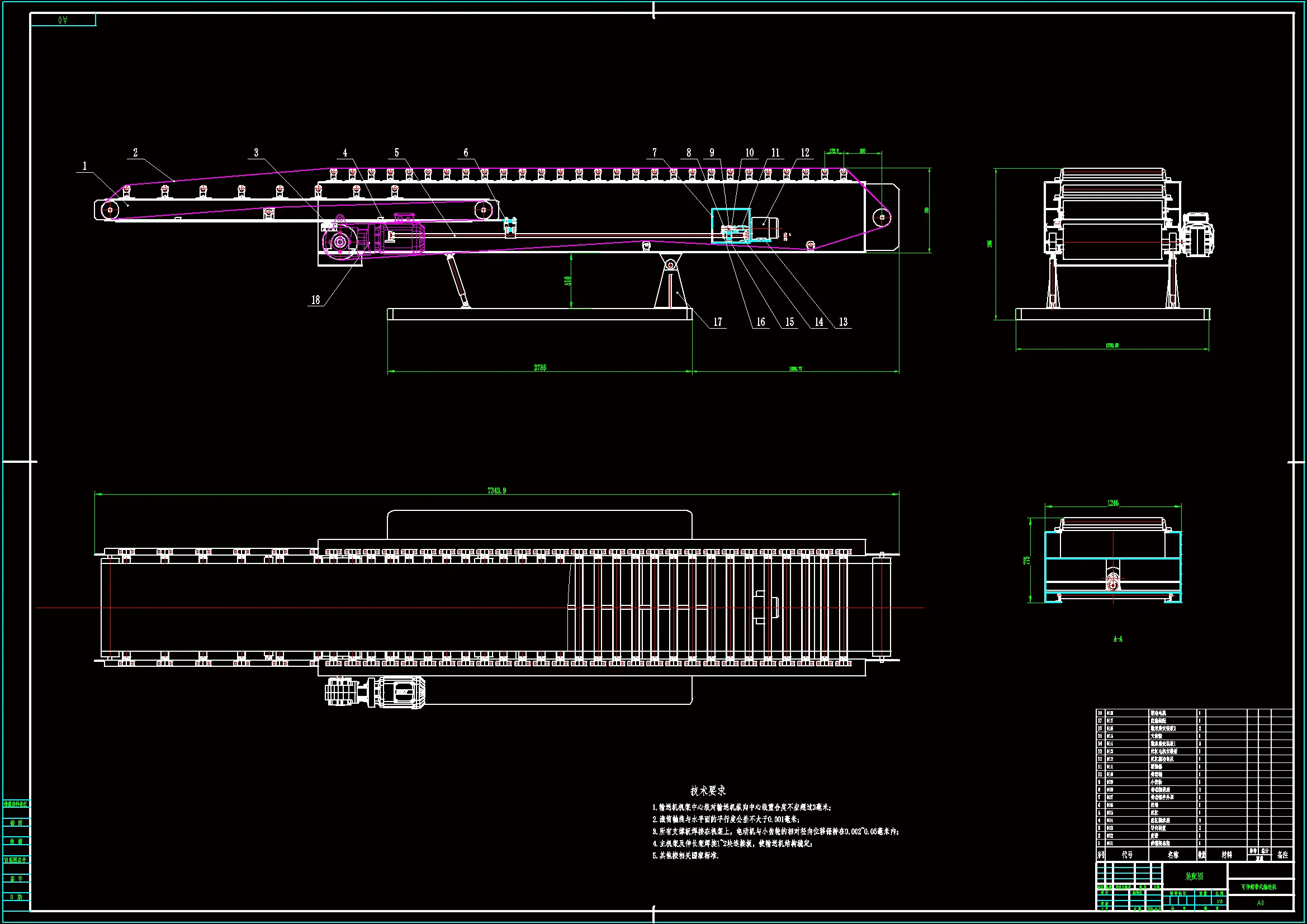Click the 技术要求 heading text

(708, 790)
